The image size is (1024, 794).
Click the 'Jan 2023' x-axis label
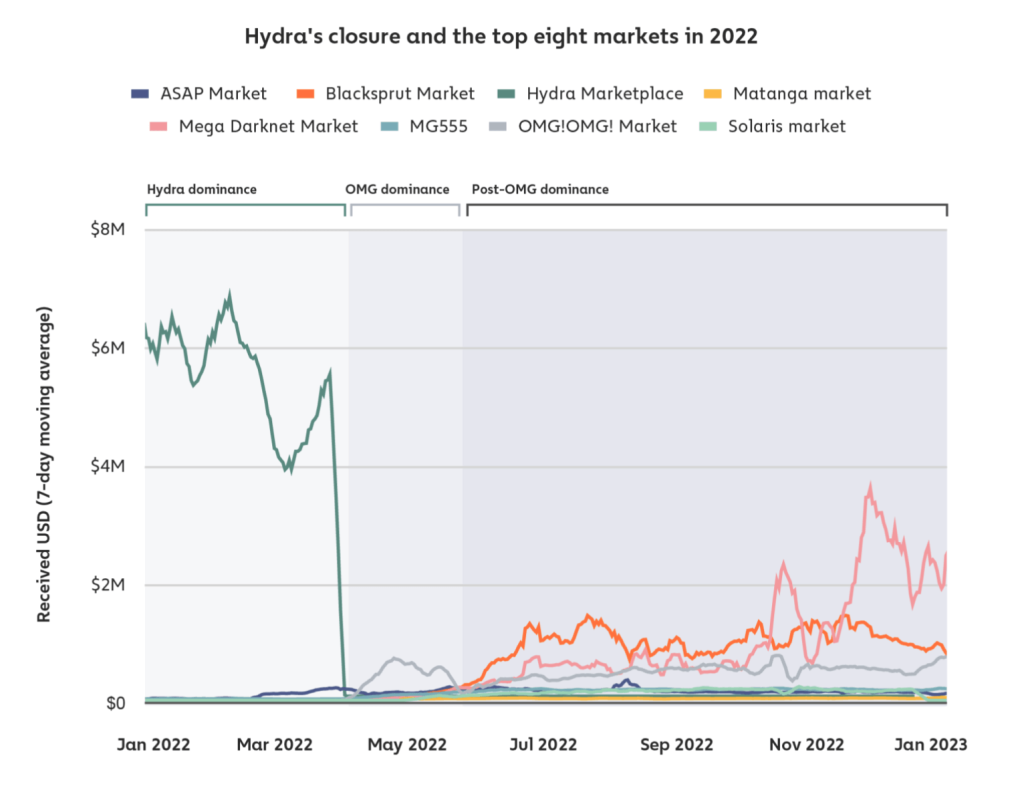pos(931,744)
